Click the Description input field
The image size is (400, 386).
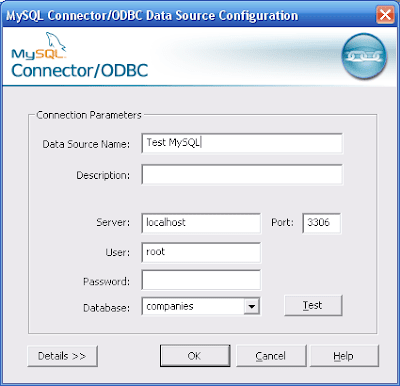point(242,174)
